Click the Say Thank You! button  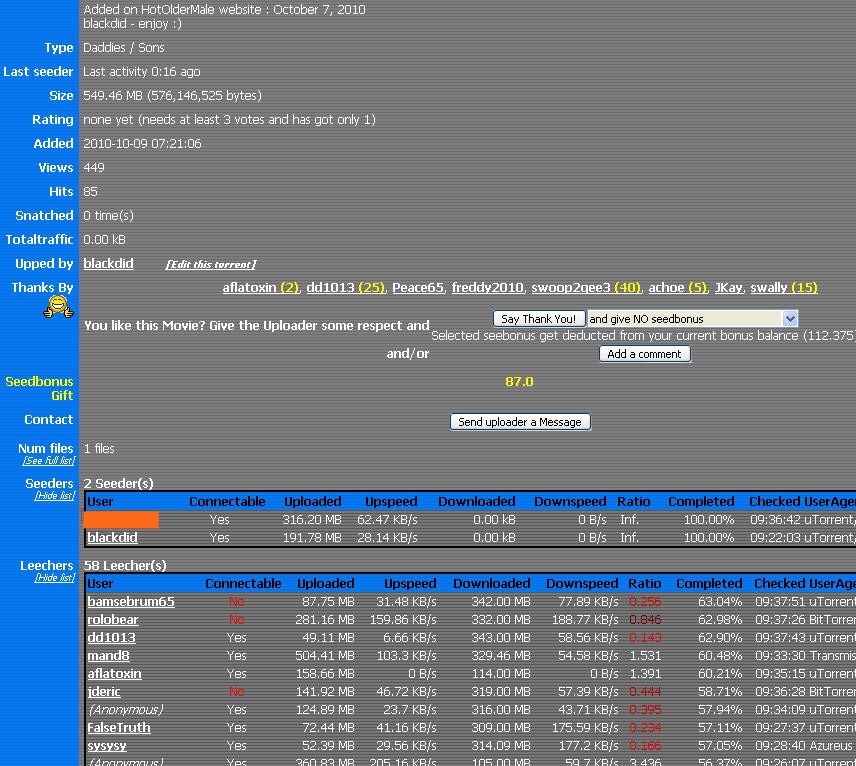(x=538, y=318)
